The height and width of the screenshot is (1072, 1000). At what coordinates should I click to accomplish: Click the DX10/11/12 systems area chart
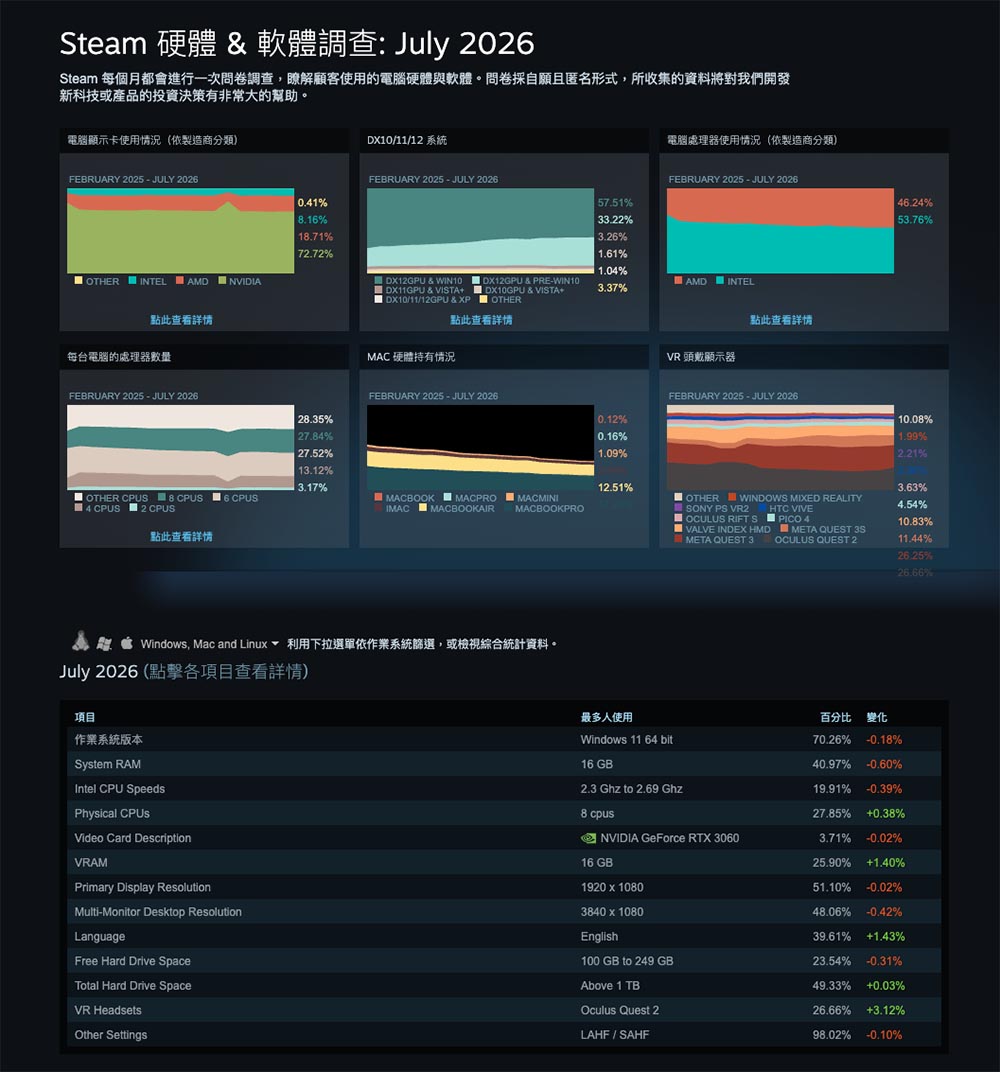click(x=481, y=230)
